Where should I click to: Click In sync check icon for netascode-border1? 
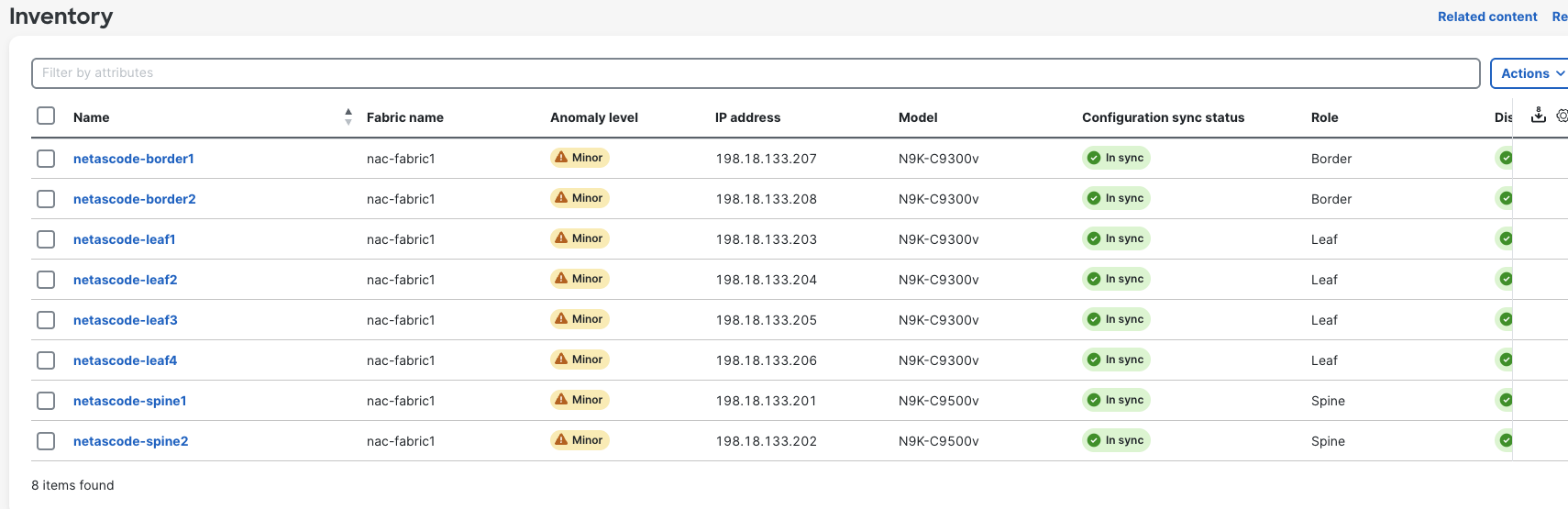[1094, 158]
